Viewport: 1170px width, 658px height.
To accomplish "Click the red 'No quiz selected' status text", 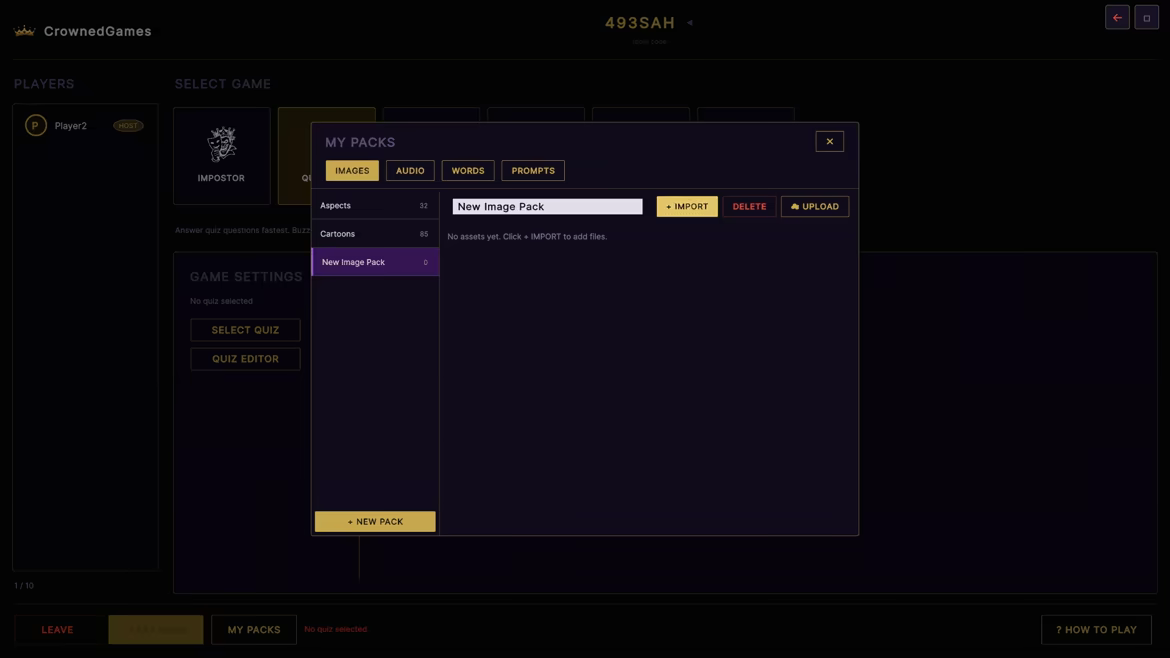I will (x=336, y=630).
